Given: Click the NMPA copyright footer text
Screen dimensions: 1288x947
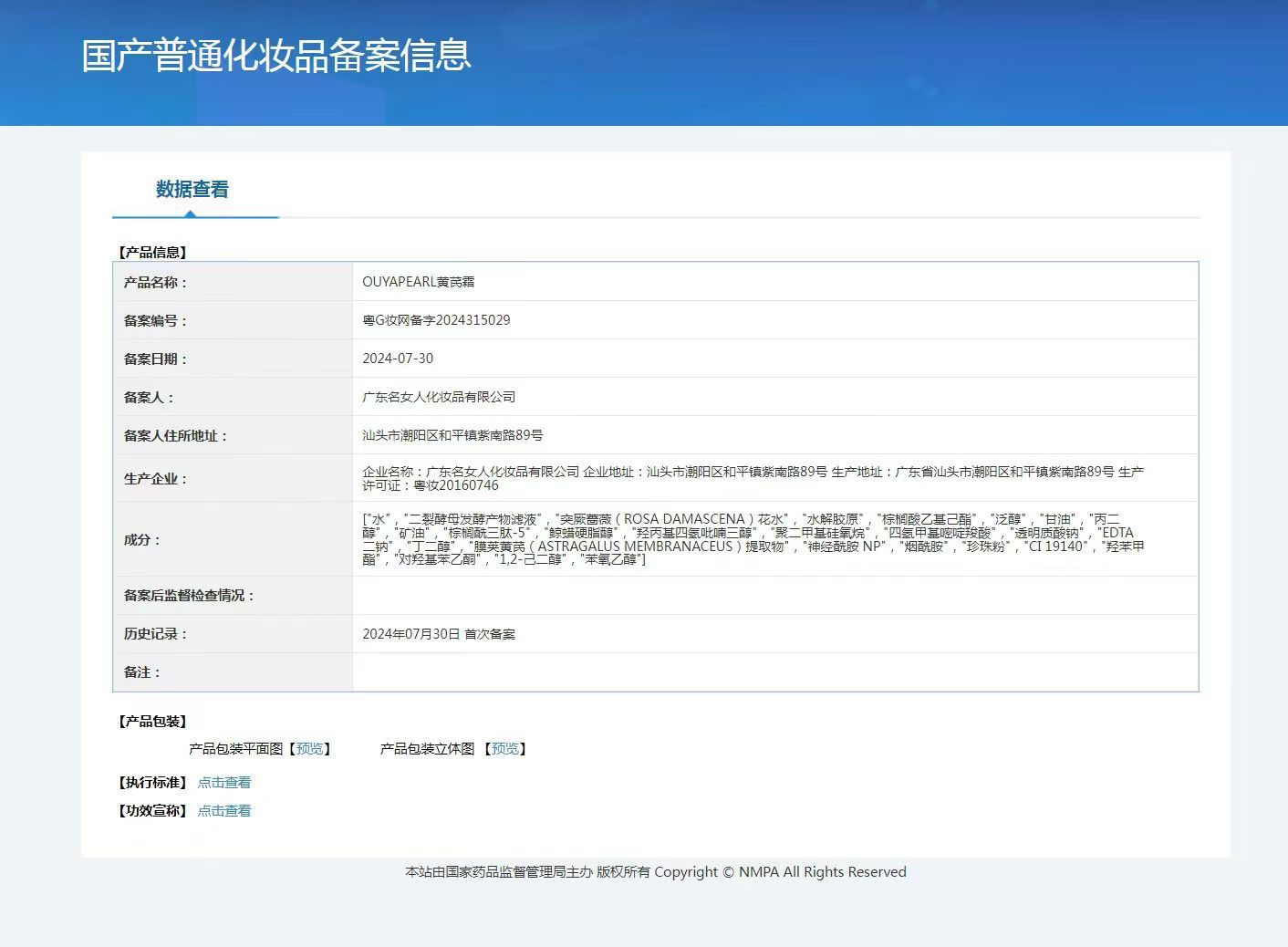Looking at the screenshot, I should click(x=655, y=872).
